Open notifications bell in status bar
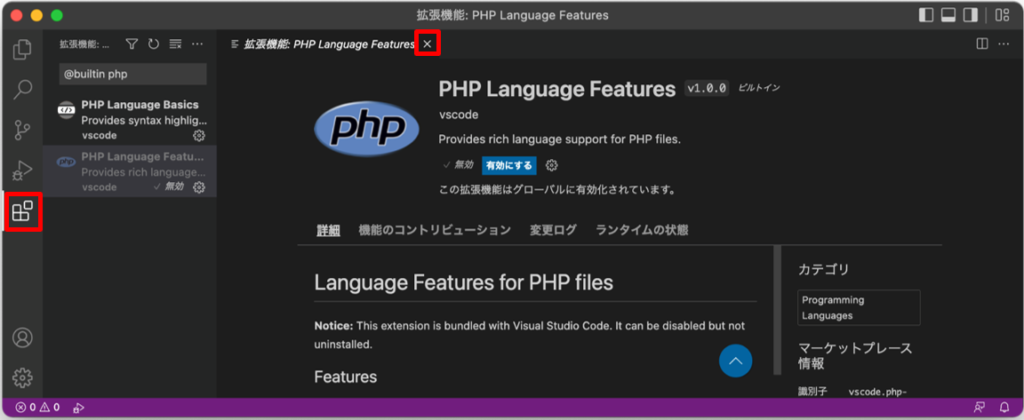1024x420 pixels. (x=1004, y=408)
